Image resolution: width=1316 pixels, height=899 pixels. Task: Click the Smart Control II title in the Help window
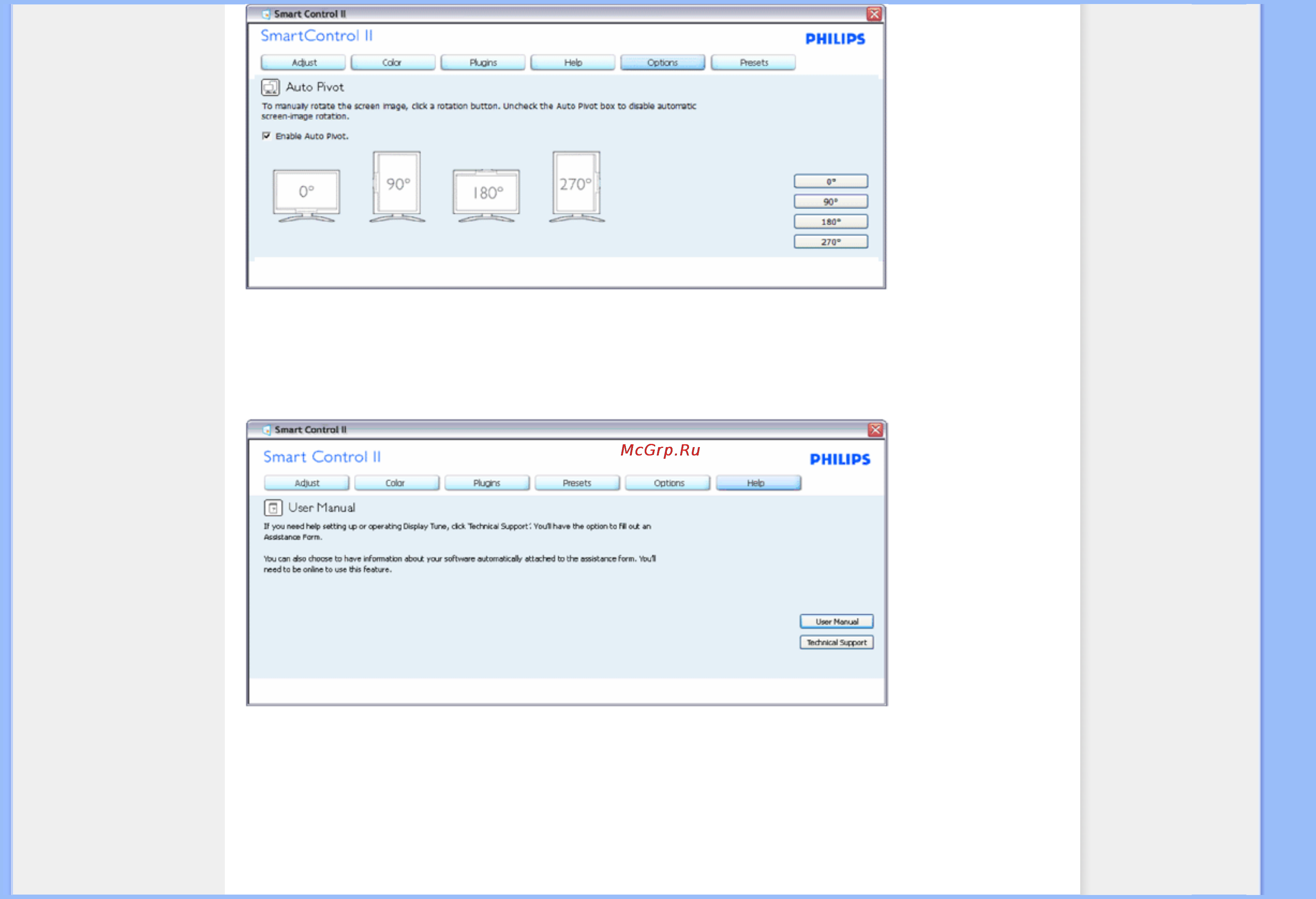coord(322,457)
